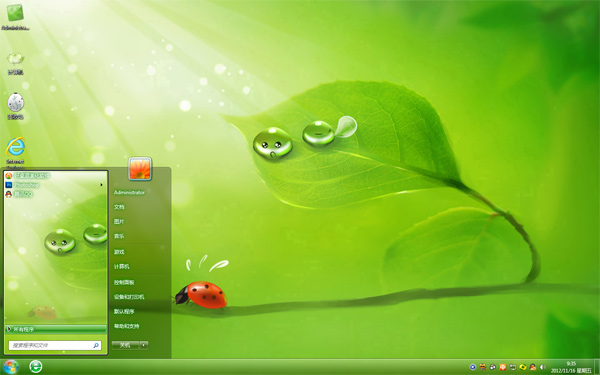Screen dimensions: 600x375
Task: Open the volume speaker tray icon
Action: (x=543, y=367)
